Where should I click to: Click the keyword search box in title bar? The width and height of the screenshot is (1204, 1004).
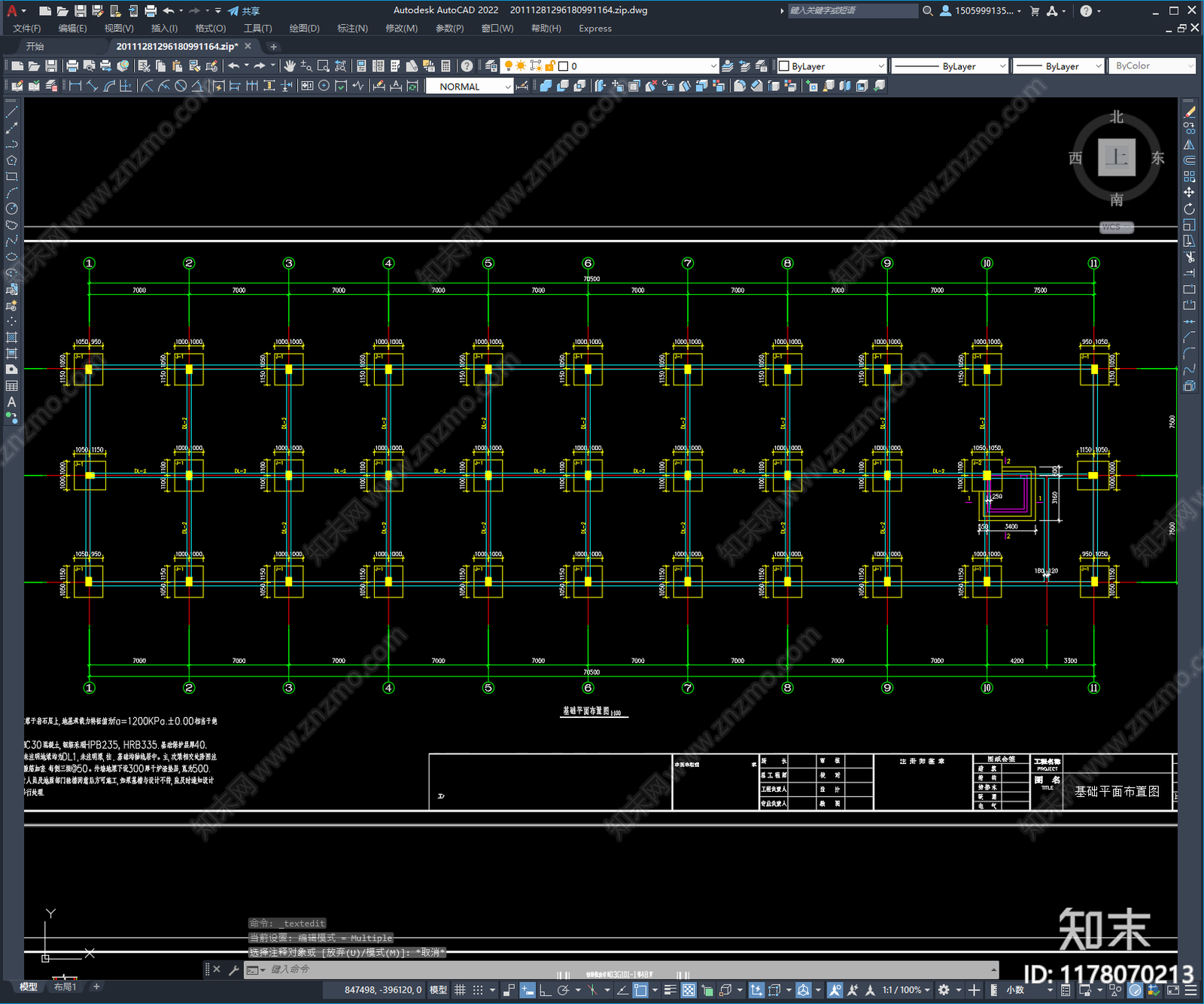click(x=853, y=11)
